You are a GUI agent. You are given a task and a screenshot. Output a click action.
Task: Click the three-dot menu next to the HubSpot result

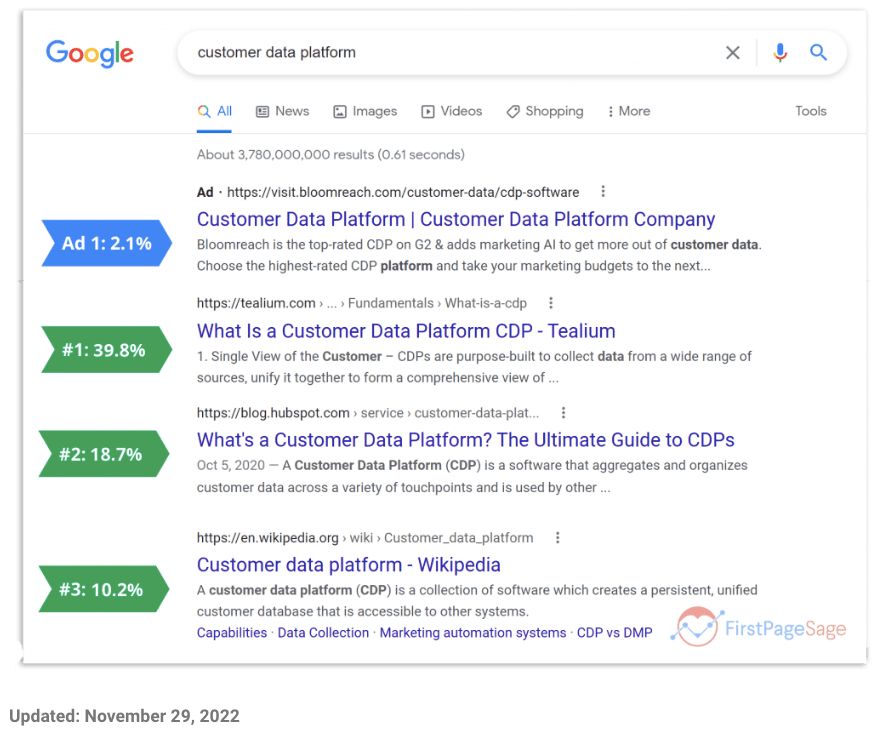(x=564, y=412)
